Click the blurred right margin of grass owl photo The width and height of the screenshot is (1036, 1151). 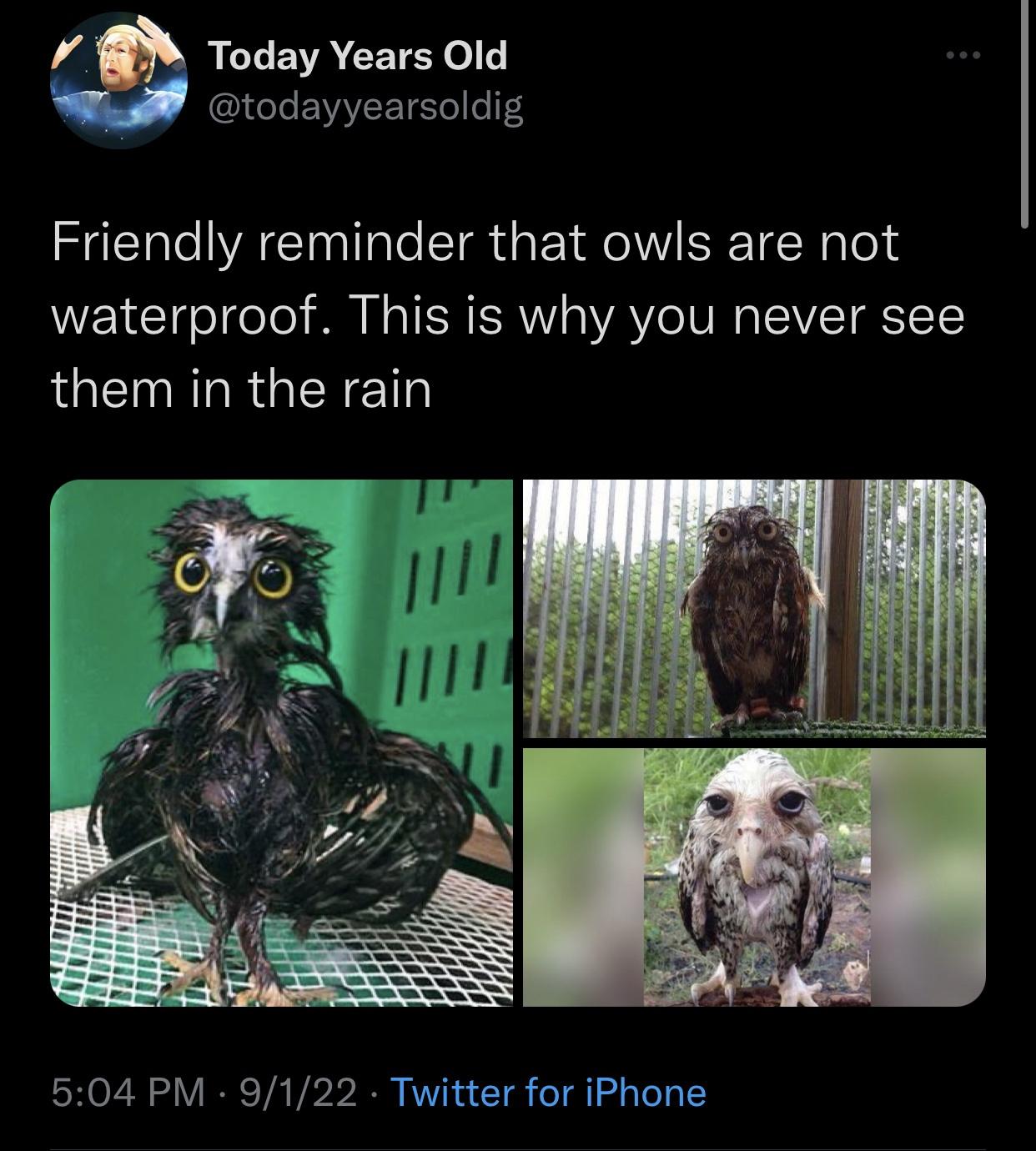pyautogui.click(x=928, y=877)
